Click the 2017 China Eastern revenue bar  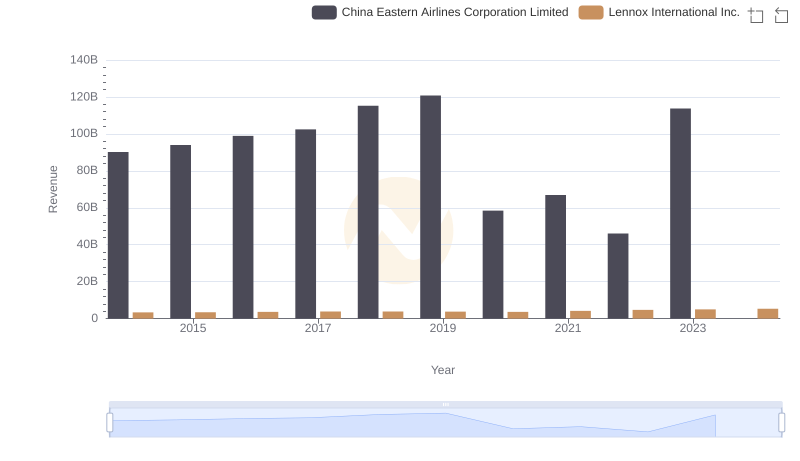pyautogui.click(x=306, y=224)
